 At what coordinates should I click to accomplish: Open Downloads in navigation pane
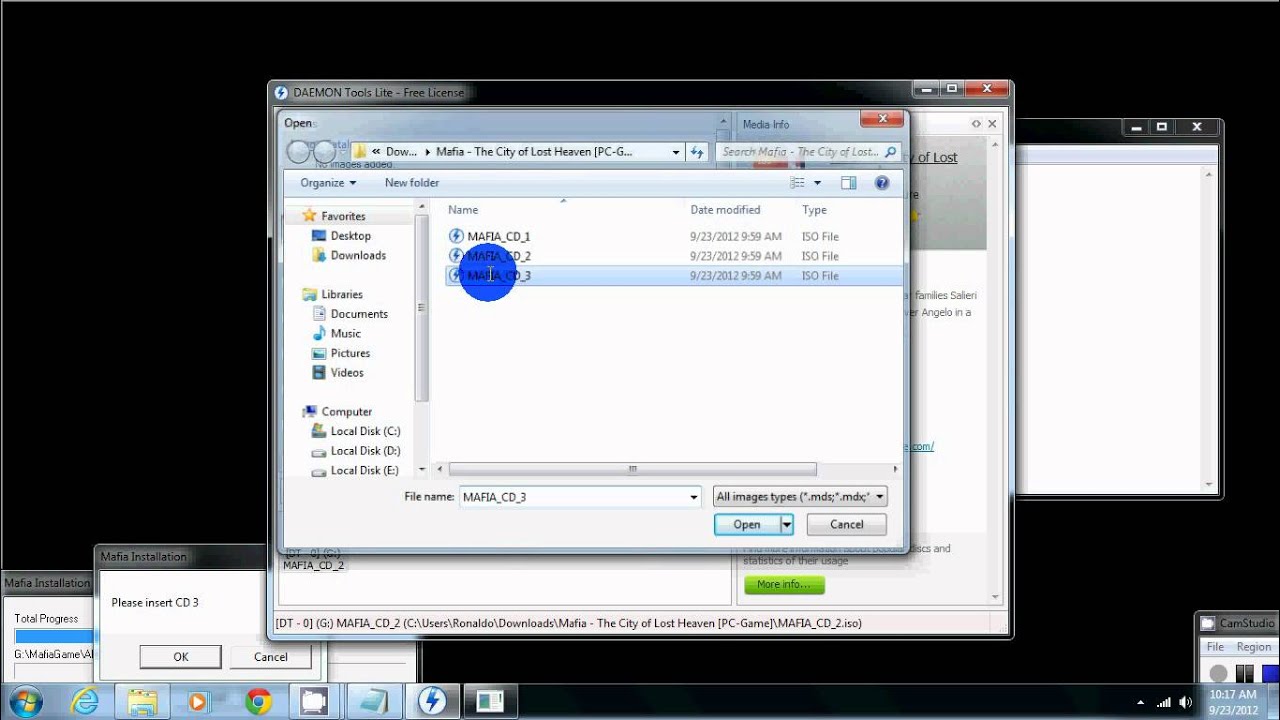[358, 255]
